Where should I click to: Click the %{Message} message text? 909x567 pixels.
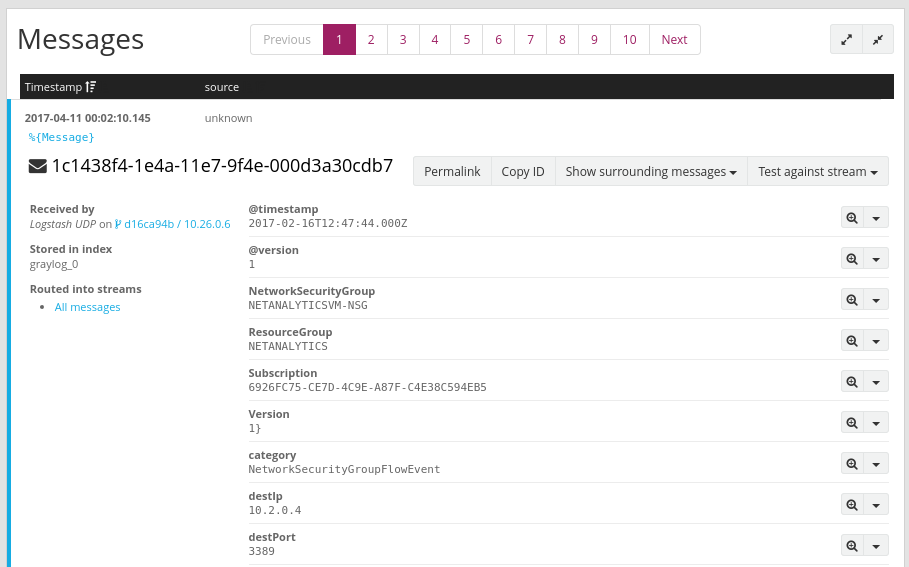(x=61, y=137)
